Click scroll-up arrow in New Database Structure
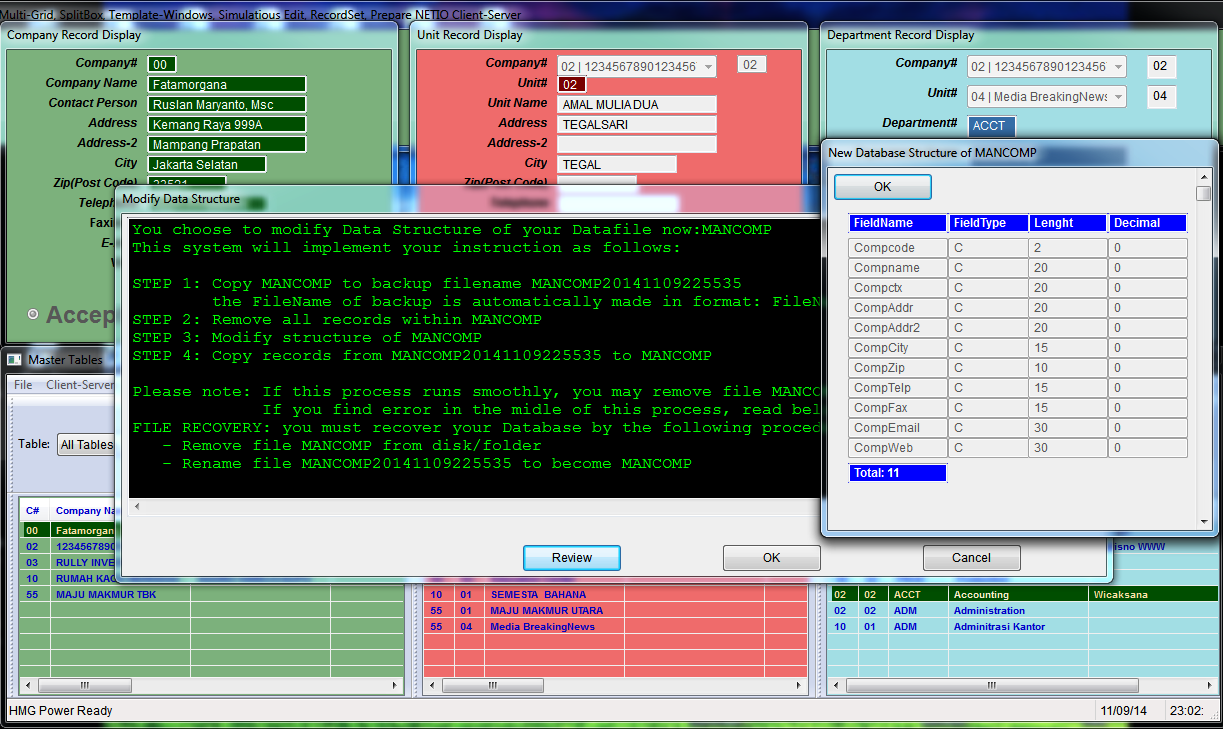 click(x=1204, y=178)
